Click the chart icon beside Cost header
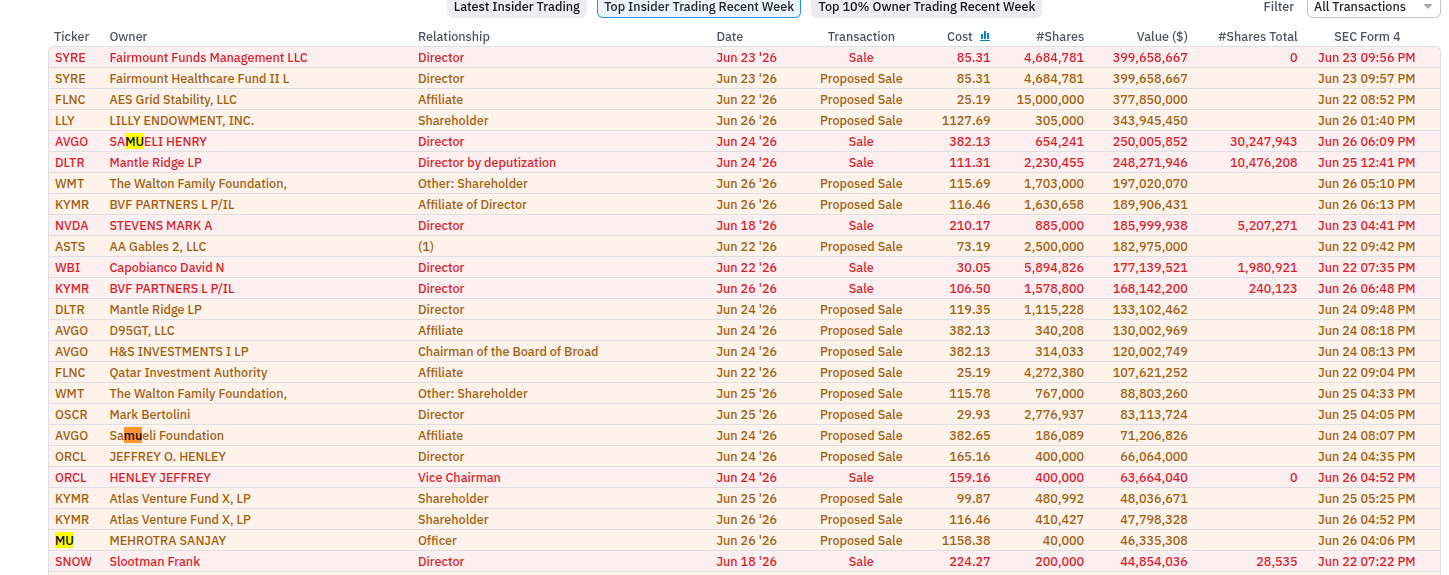This screenshot has width=1449, height=575. 985,36
